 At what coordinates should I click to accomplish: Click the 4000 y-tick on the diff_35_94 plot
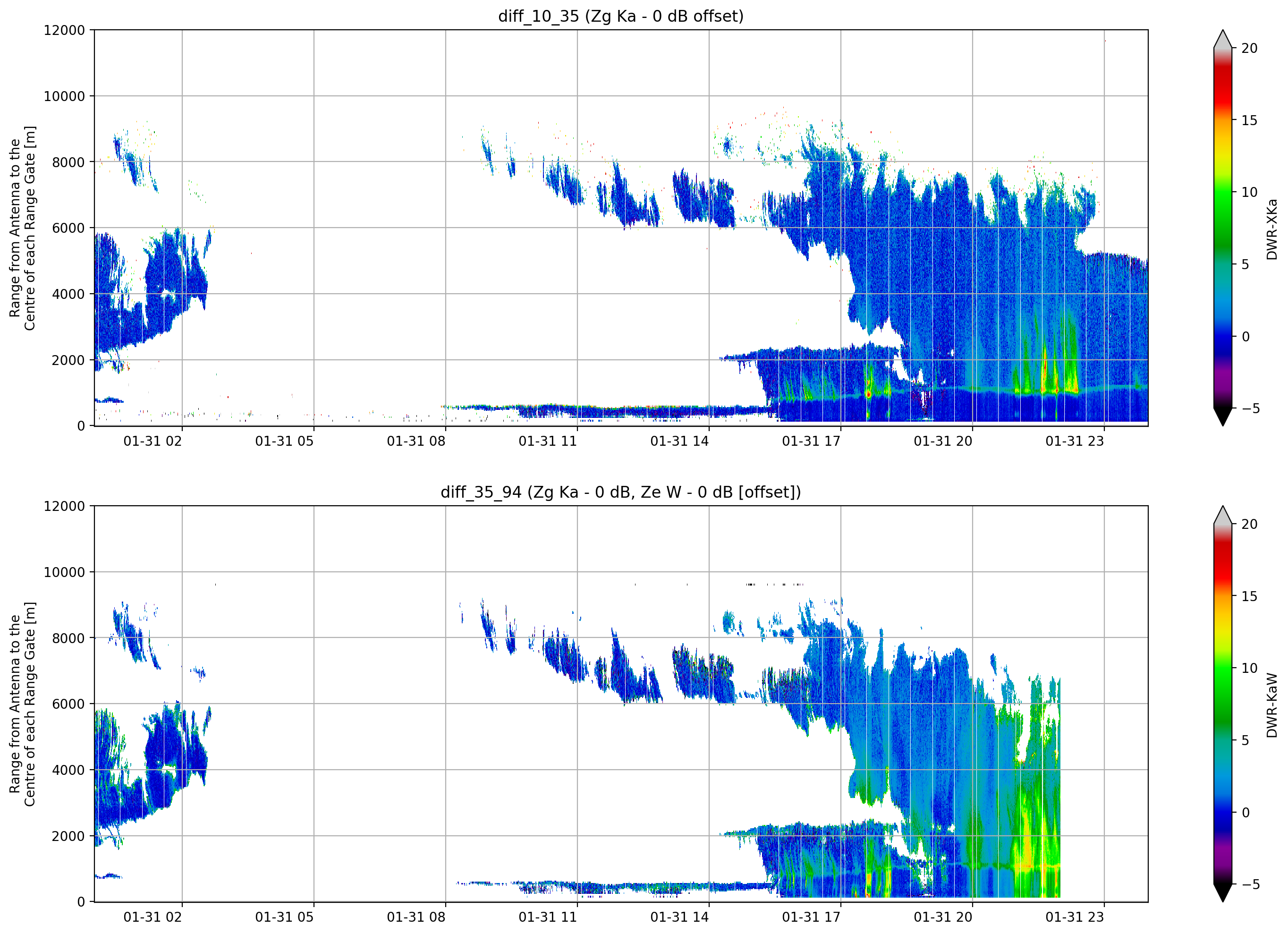point(68,770)
